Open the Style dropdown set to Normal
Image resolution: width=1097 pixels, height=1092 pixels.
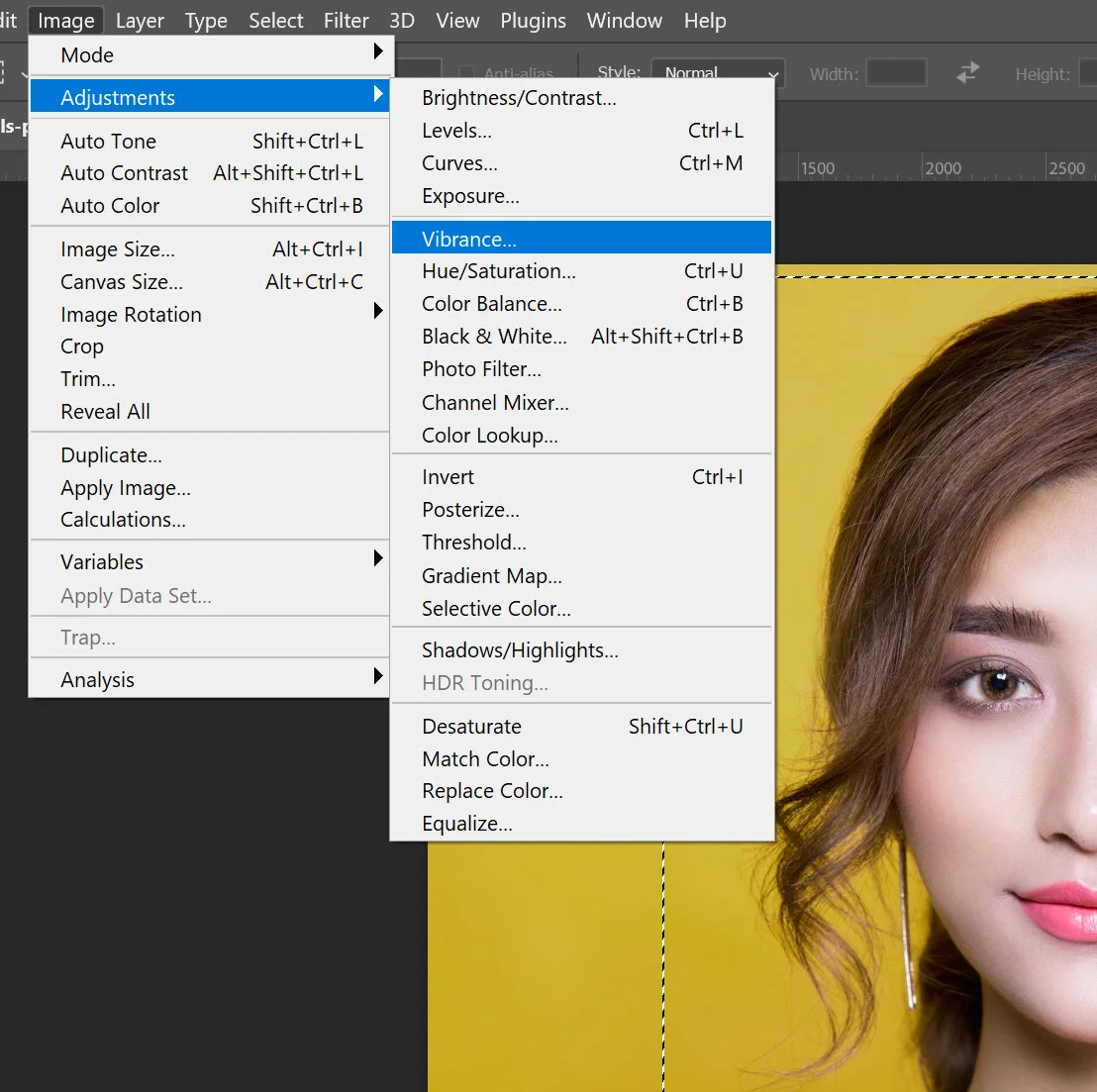coord(718,72)
